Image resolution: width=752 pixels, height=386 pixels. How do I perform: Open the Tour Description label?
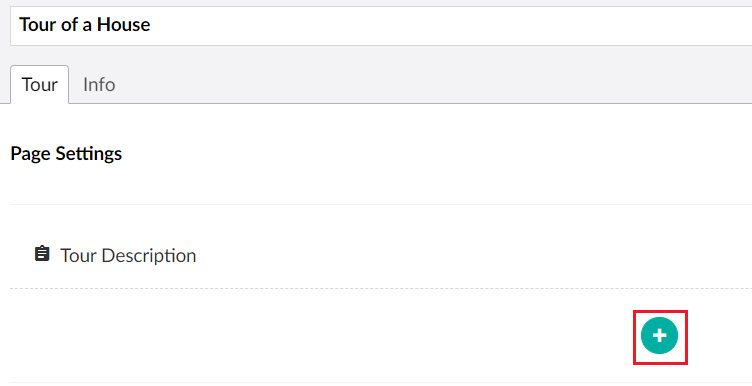(128, 256)
